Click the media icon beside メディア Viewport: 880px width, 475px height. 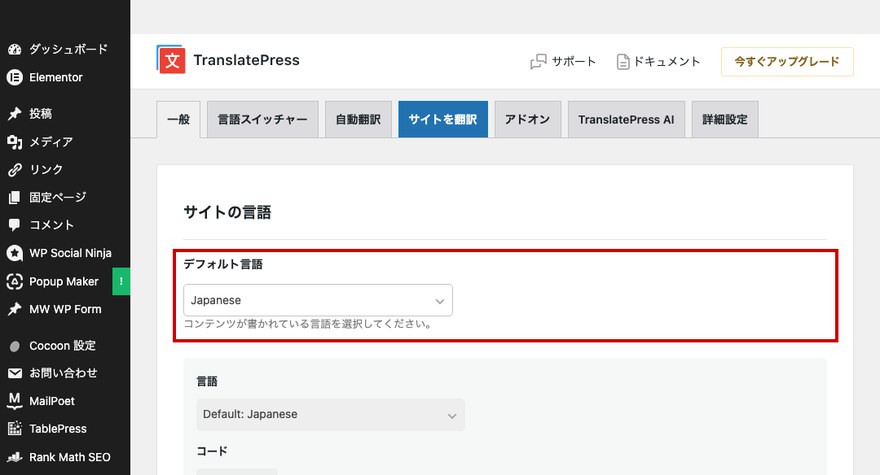(15, 142)
